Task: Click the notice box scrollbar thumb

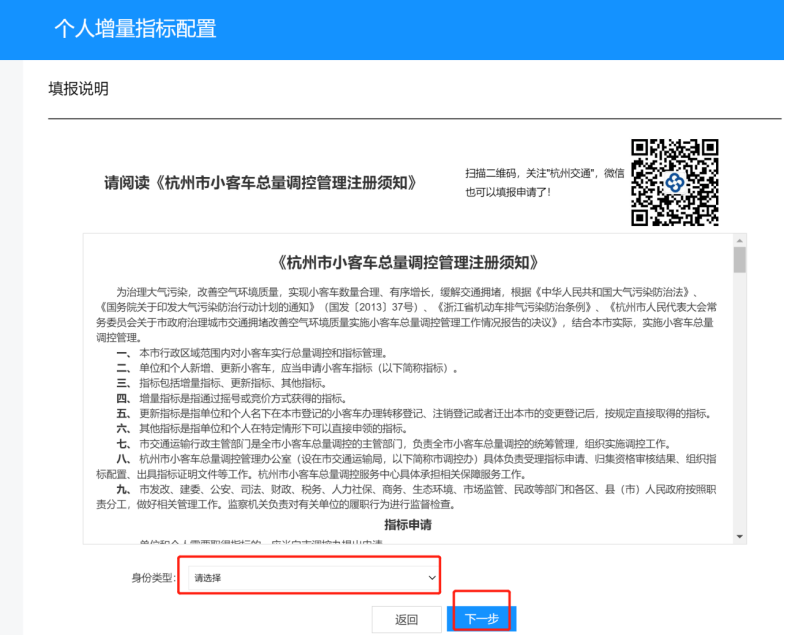Action: 739,260
